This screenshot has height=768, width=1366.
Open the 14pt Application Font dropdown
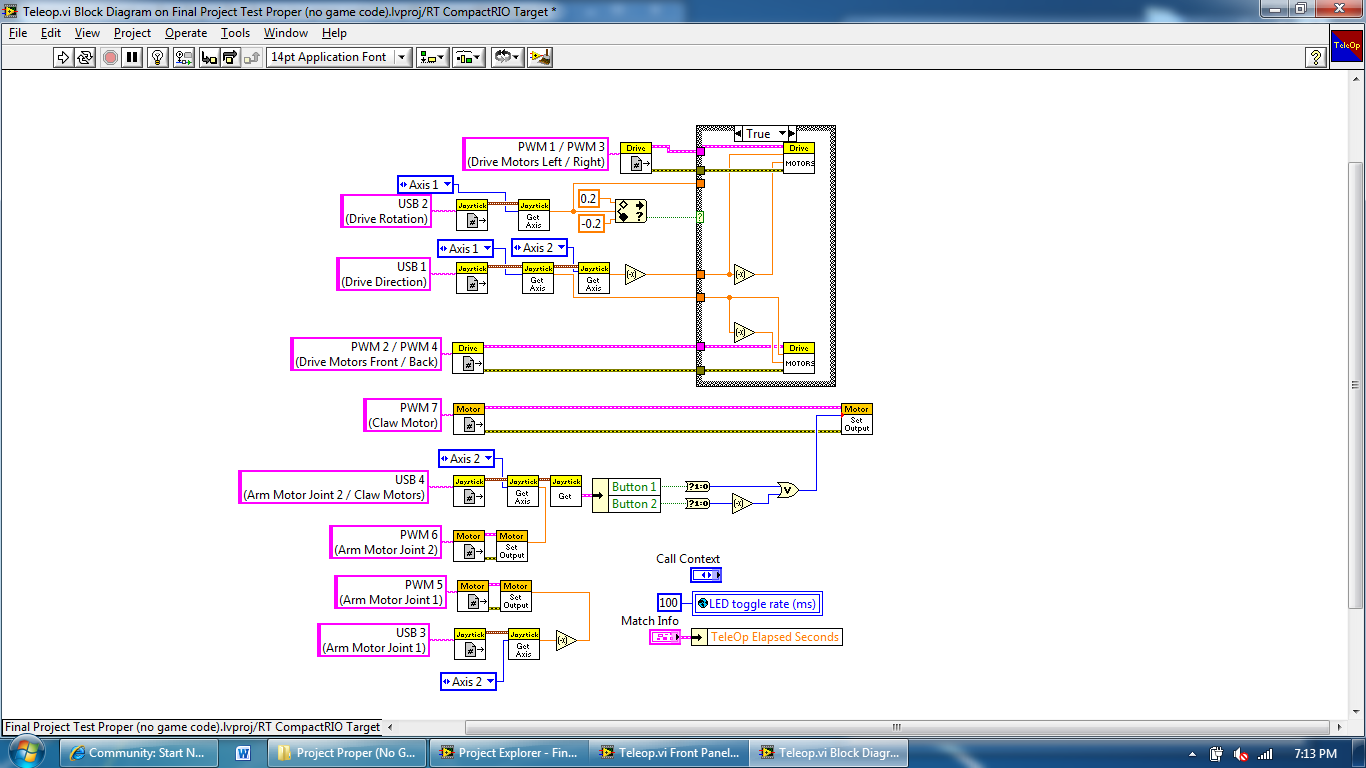pyautogui.click(x=339, y=57)
